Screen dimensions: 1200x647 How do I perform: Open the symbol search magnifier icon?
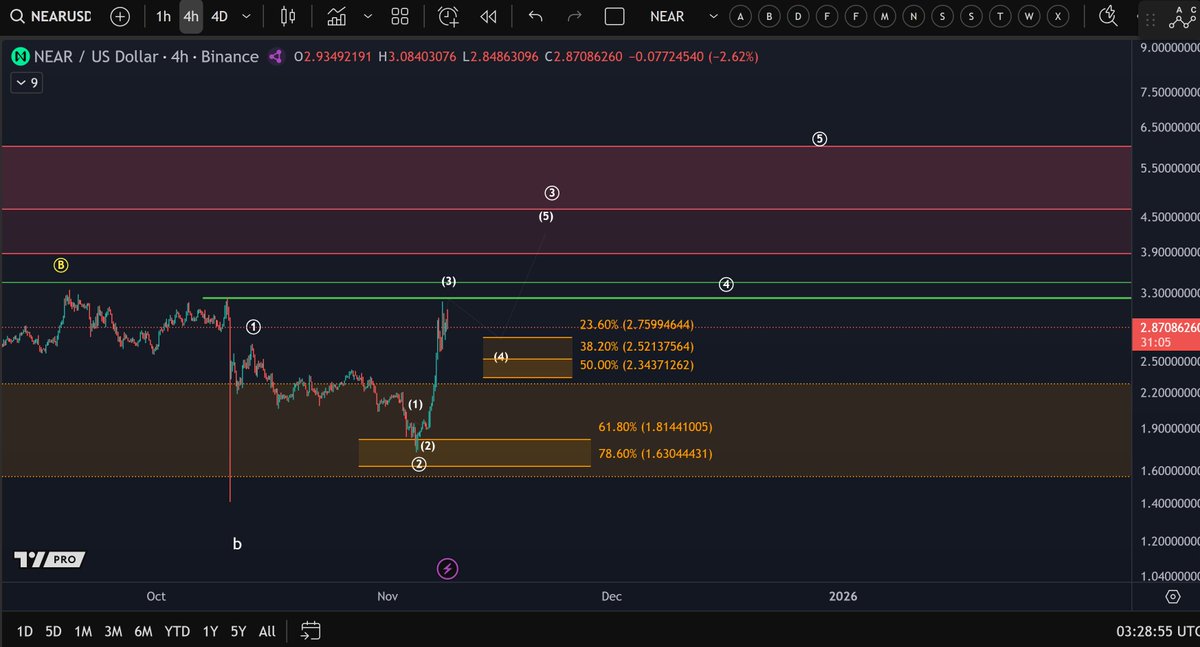point(18,17)
